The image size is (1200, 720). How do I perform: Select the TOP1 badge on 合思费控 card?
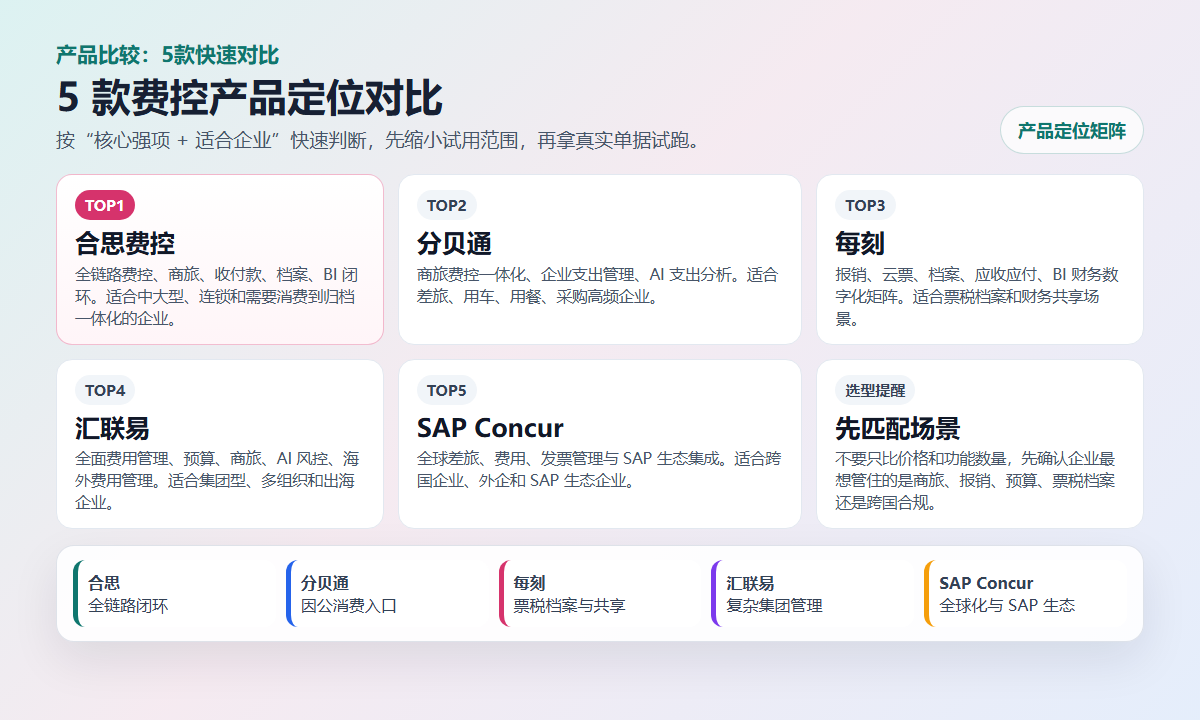[104, 205]
